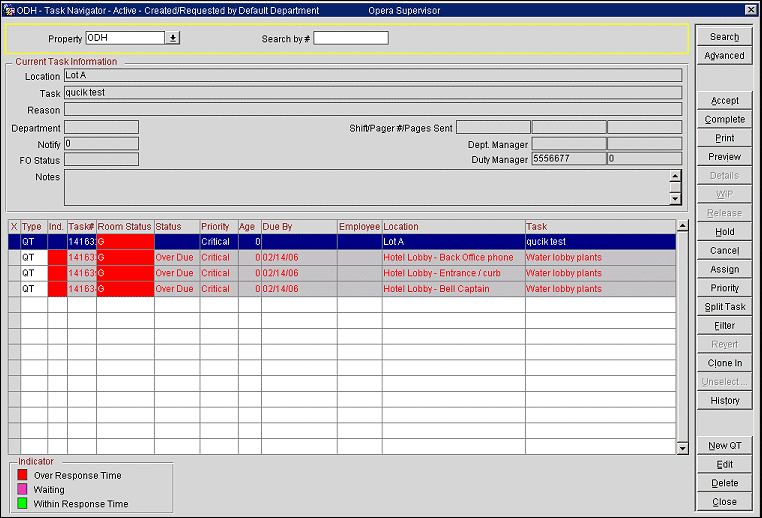This screenshot has height=518, width=762.
Task: Open the Preview of tasks
Action: (x=724, y=157)
